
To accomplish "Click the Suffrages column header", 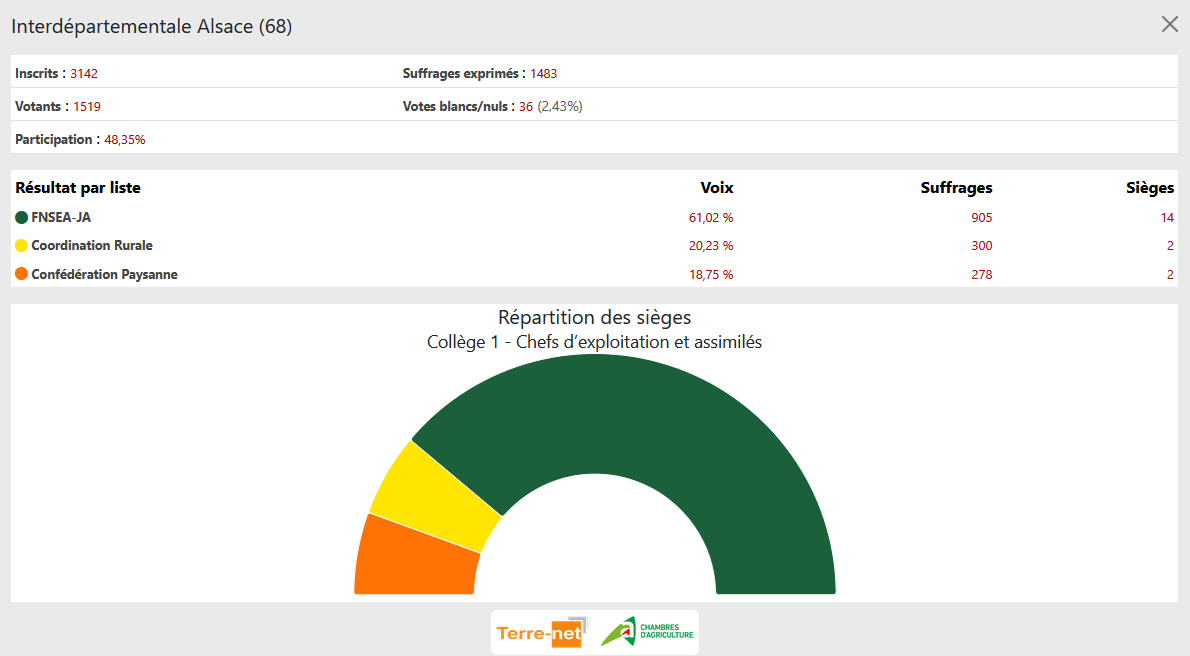I will [956, 188].
